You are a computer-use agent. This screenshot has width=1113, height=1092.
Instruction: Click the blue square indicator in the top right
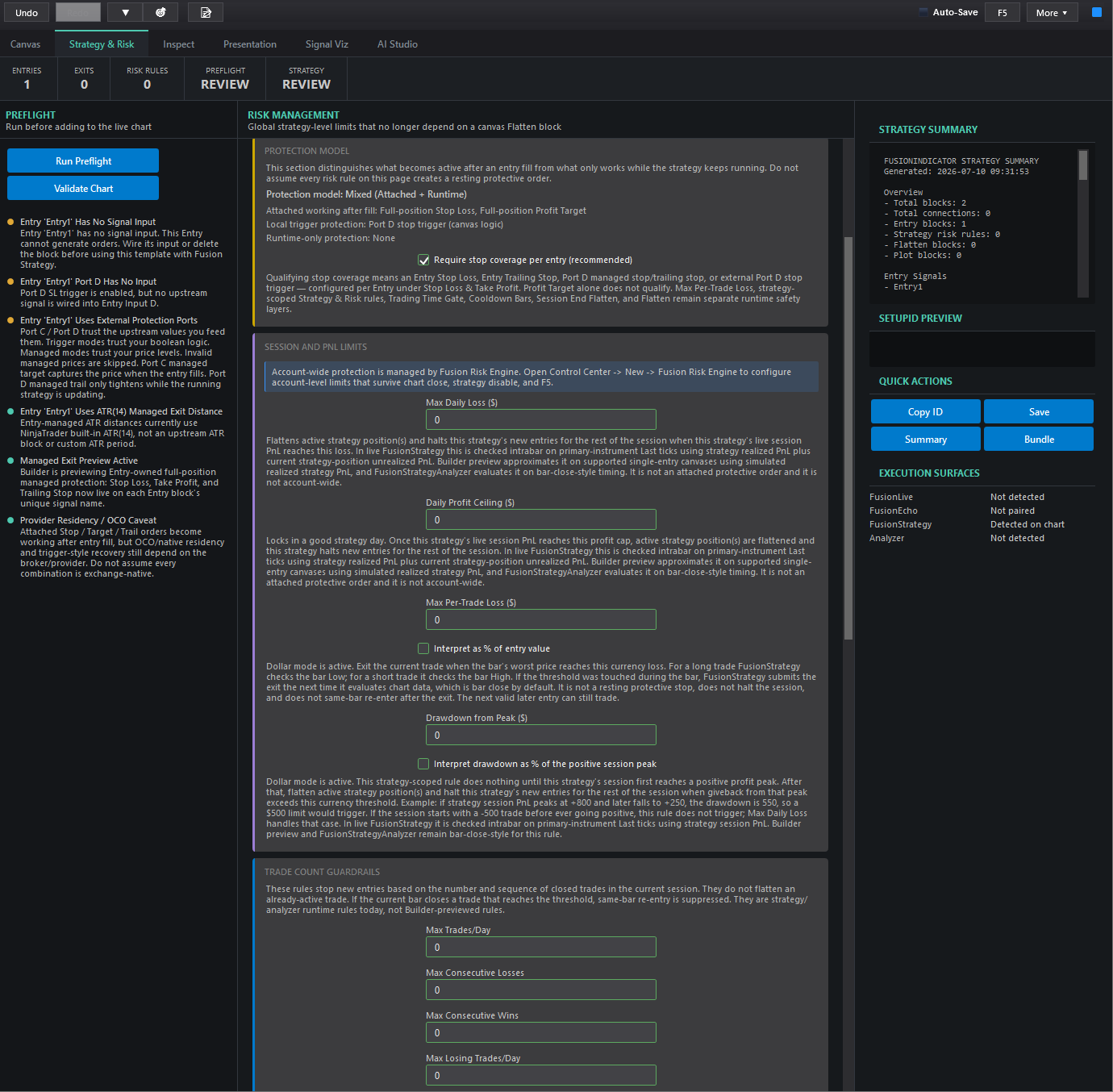point(1097,12)
